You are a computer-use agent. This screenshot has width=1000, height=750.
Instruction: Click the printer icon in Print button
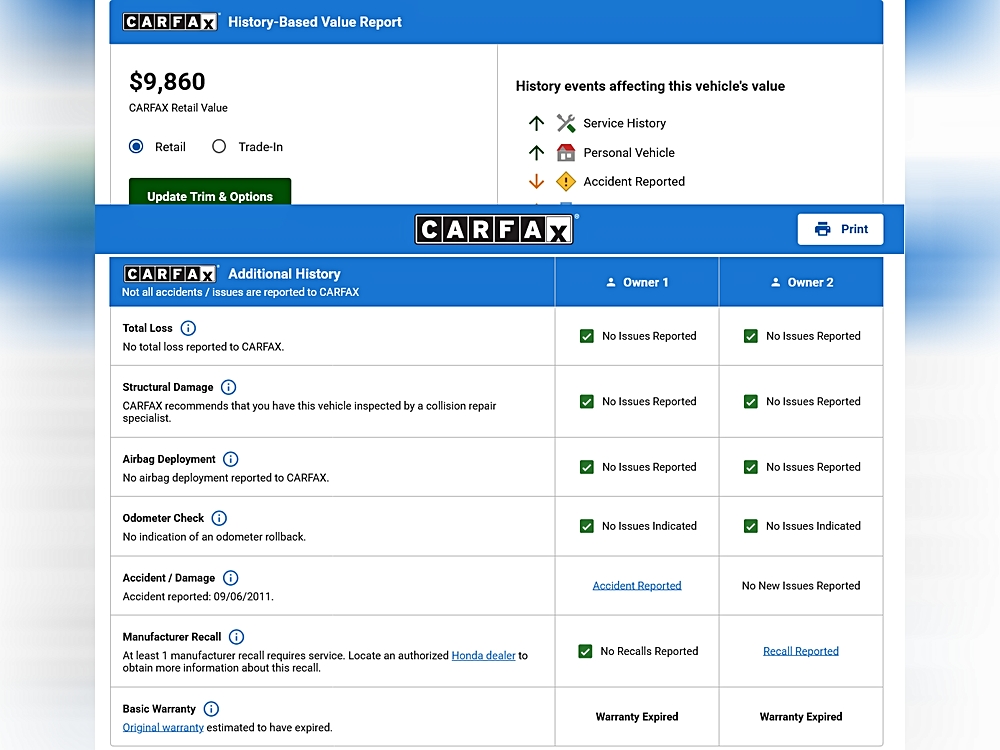[823, 229]
